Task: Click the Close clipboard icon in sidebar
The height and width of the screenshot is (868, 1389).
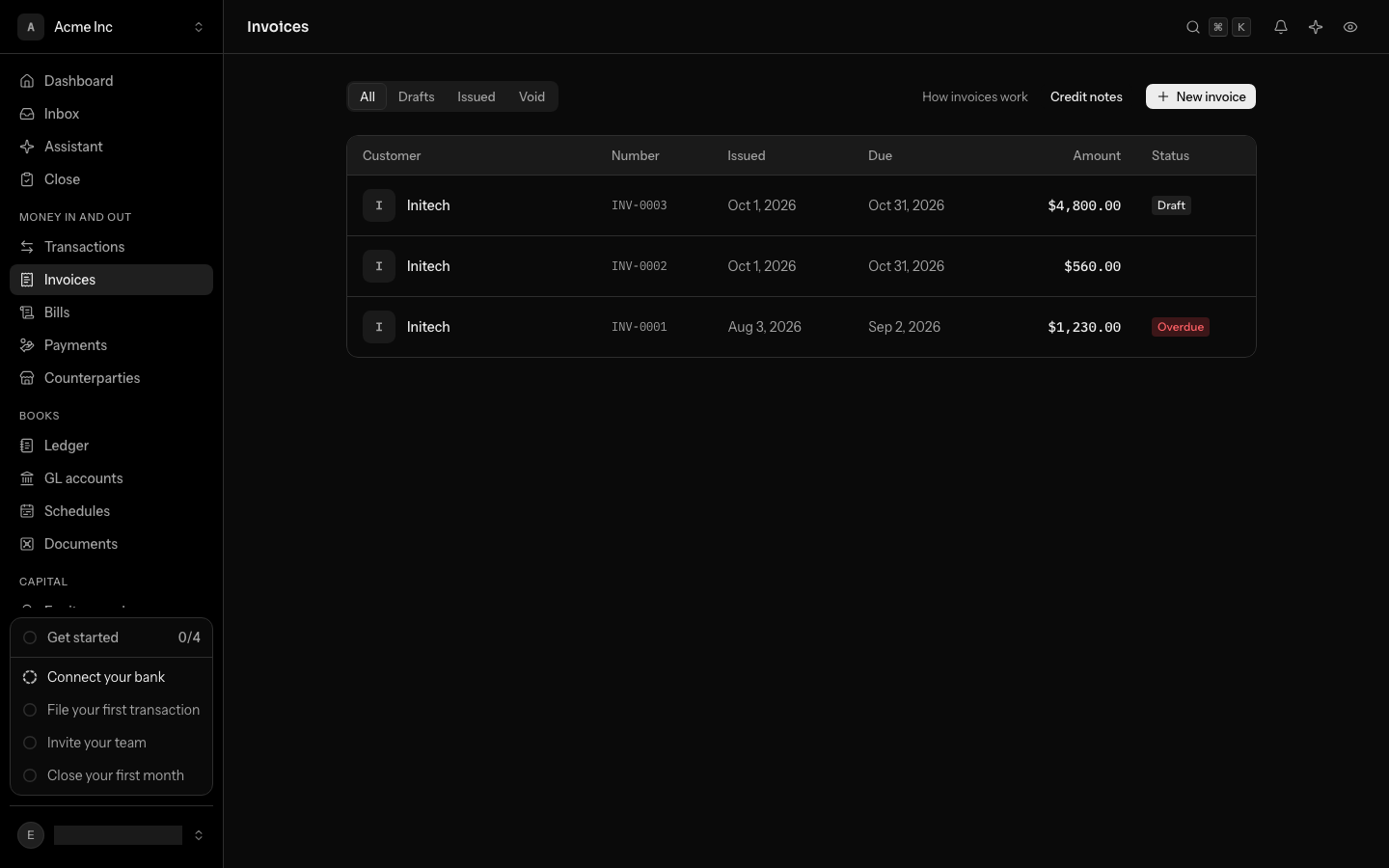Action: (x=27, y=179)
